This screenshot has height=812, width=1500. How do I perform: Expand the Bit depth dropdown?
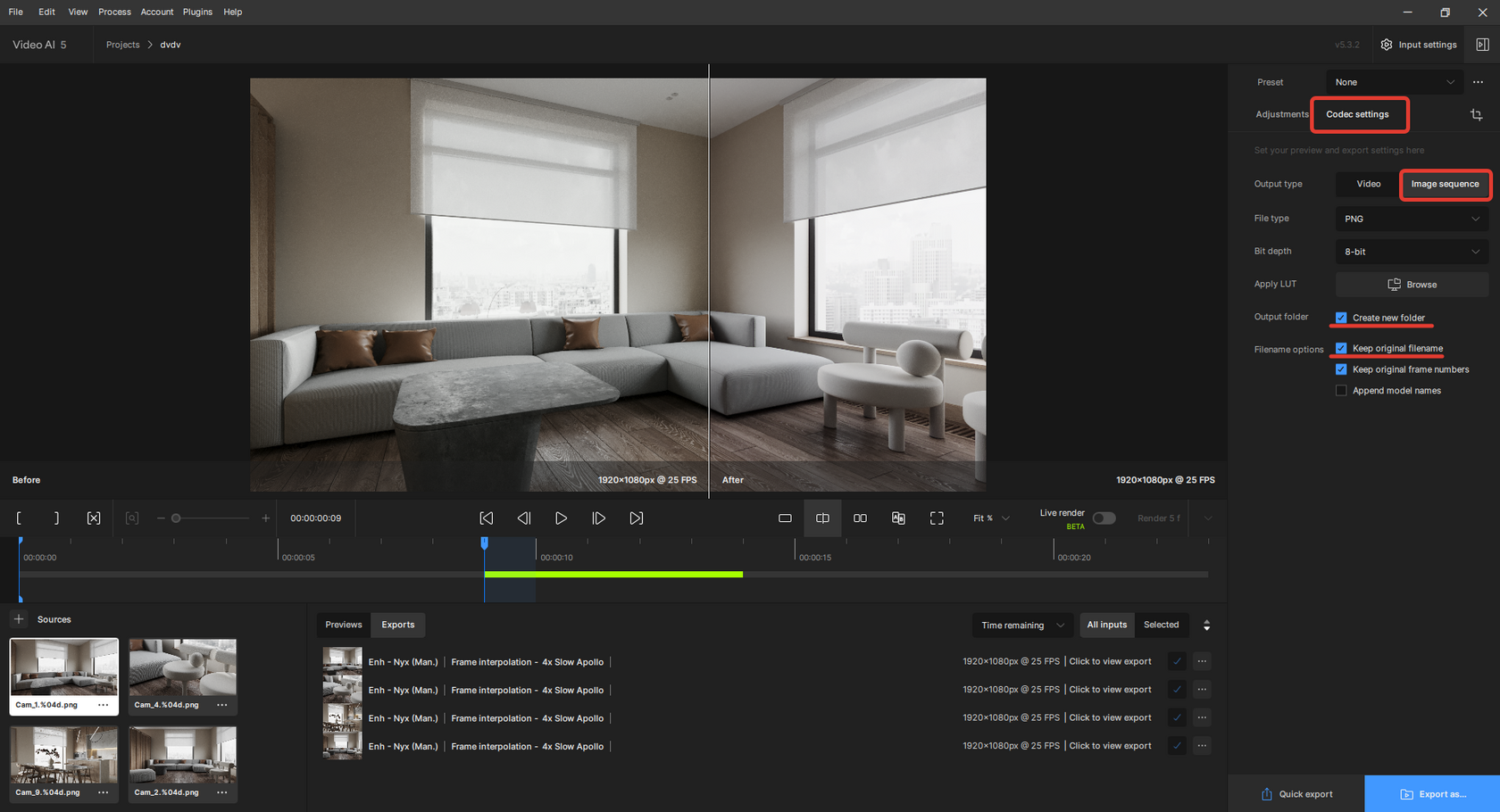coord(1411,252)
